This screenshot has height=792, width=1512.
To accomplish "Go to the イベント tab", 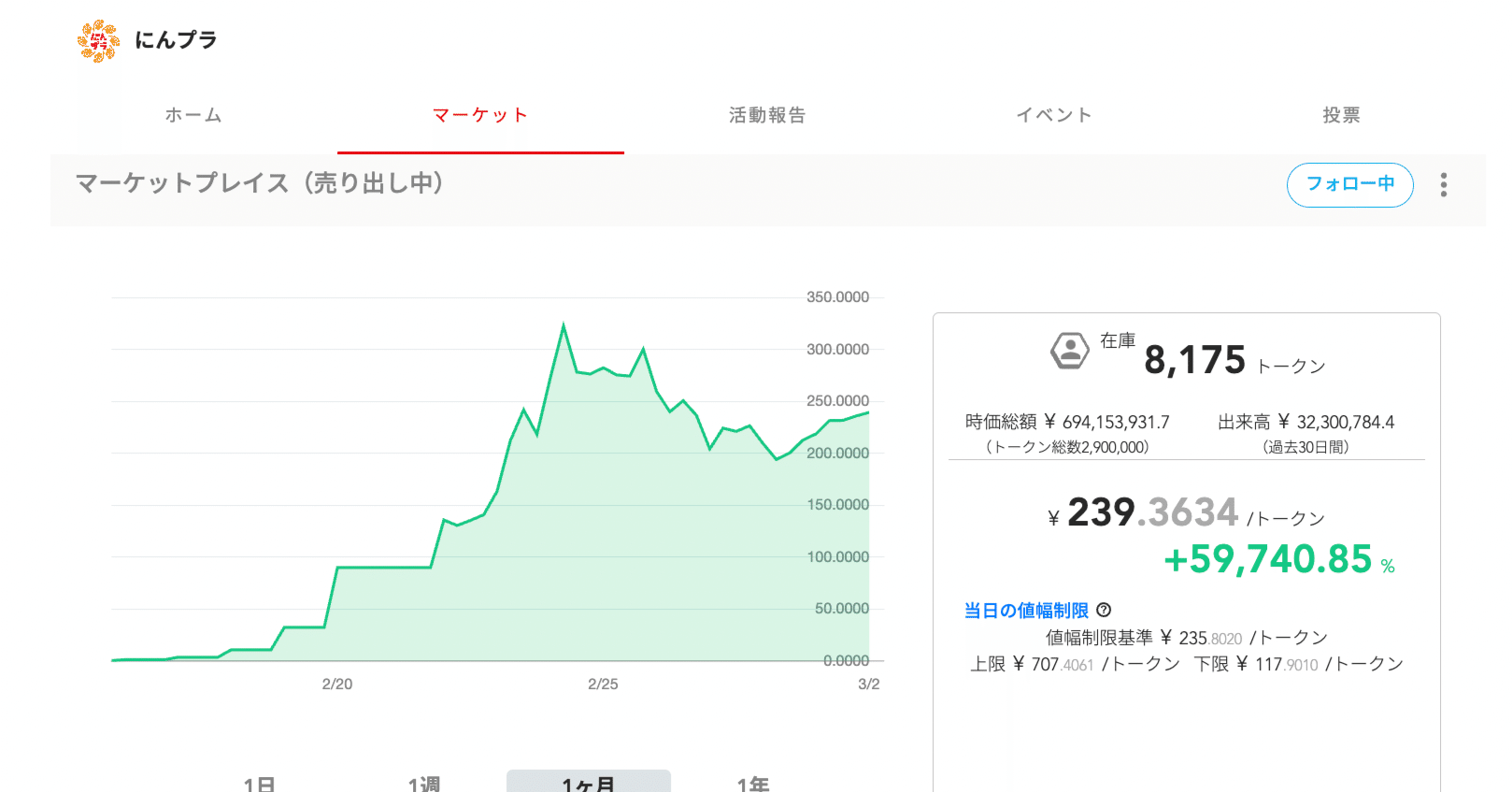I will [x=1054, y=115].
